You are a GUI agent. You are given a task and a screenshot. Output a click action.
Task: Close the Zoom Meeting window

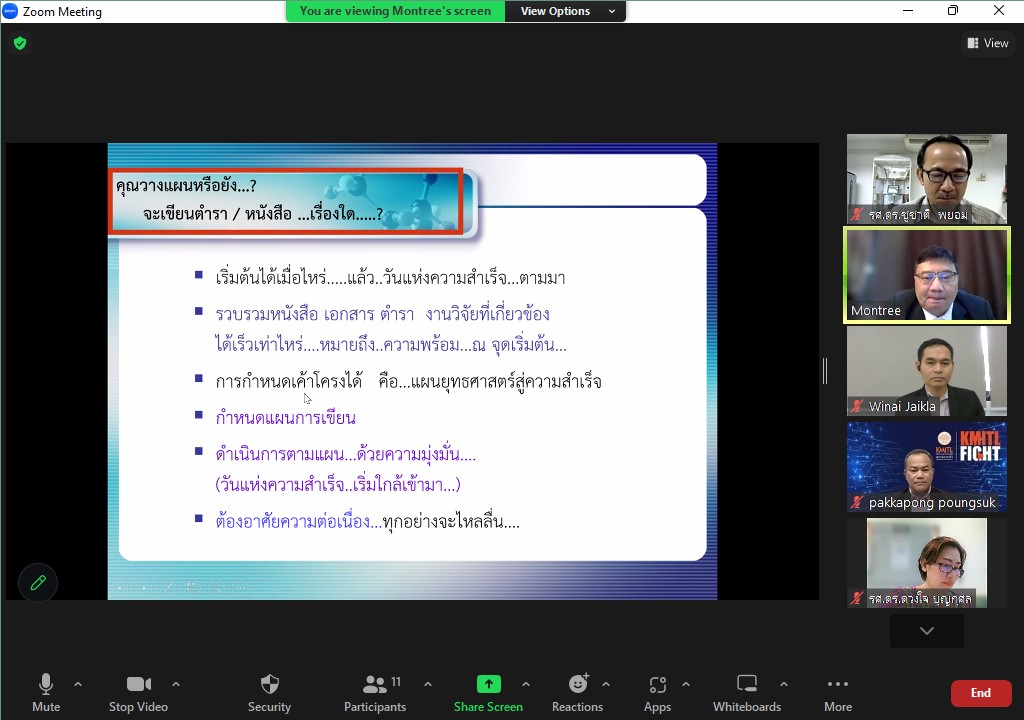999,10
